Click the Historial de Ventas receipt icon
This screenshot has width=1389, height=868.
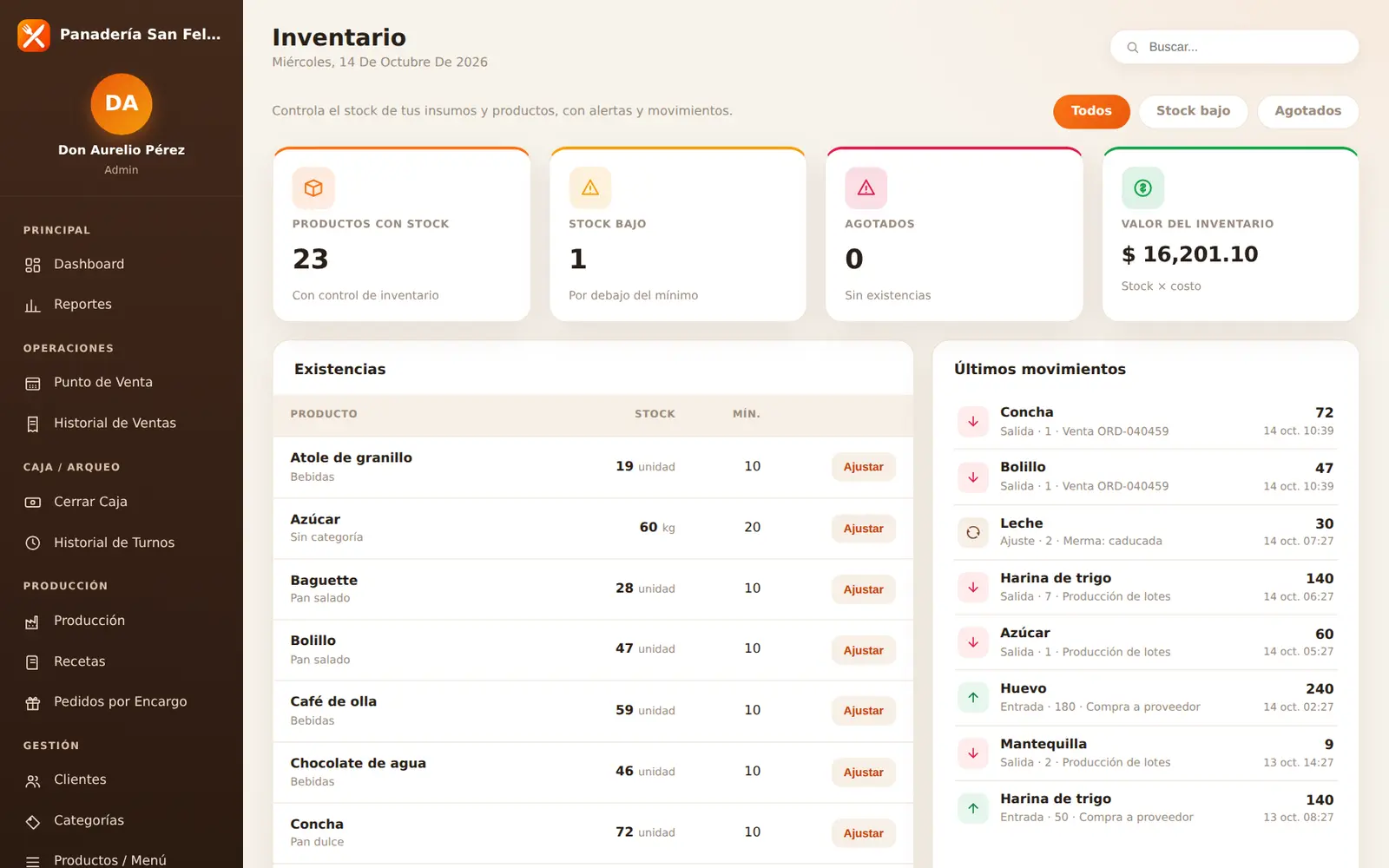coord(33,424)
